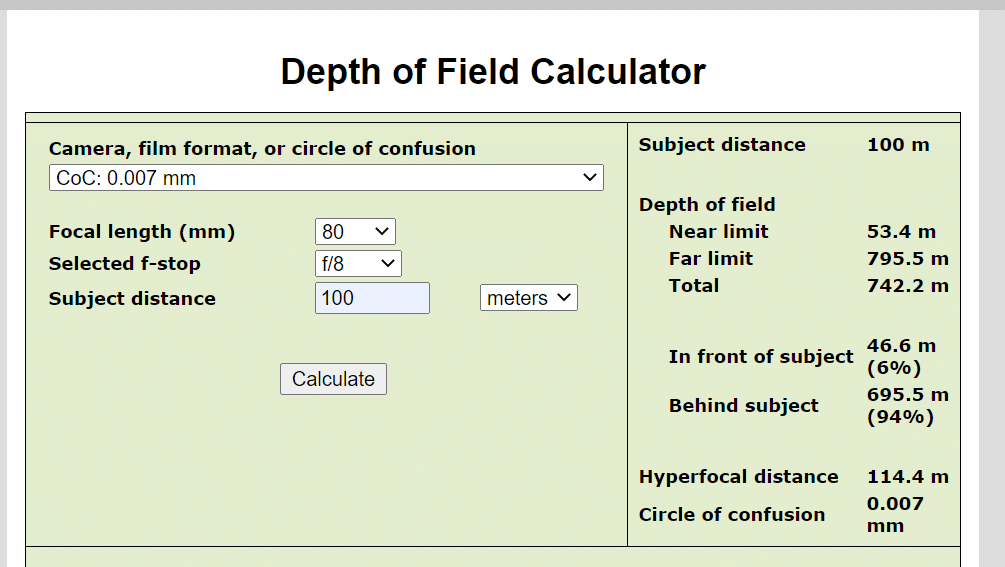Select the camera, film format label text

coord(262,149)
